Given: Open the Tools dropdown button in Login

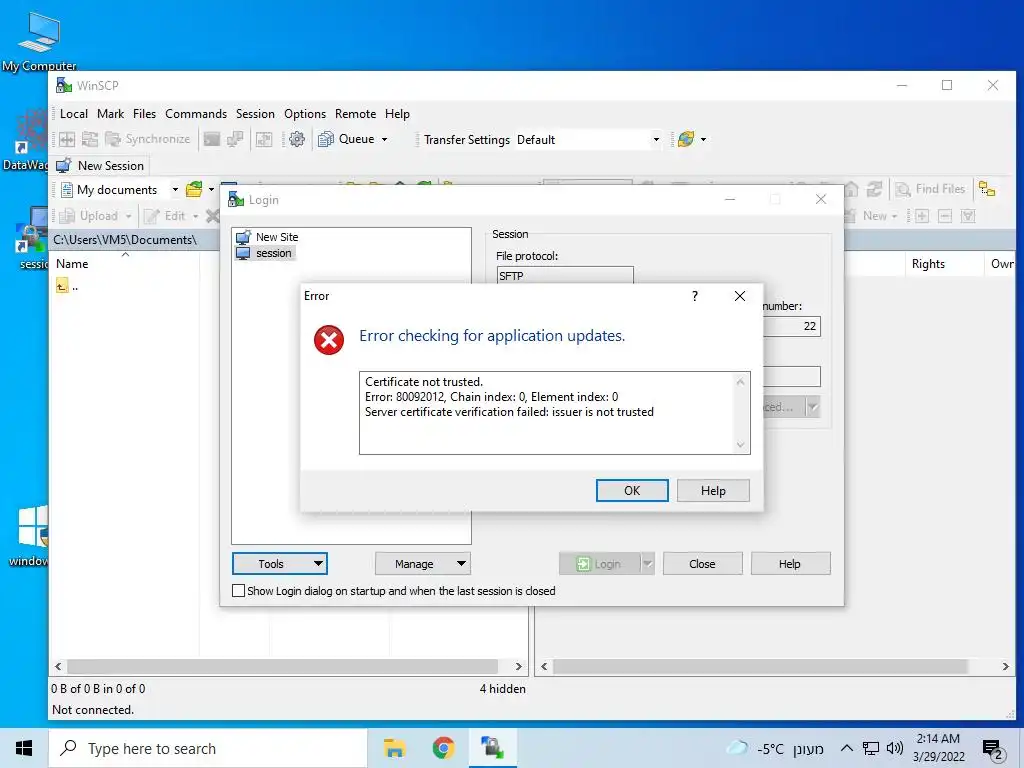Looking at the screenshot, I should (280, 564).
